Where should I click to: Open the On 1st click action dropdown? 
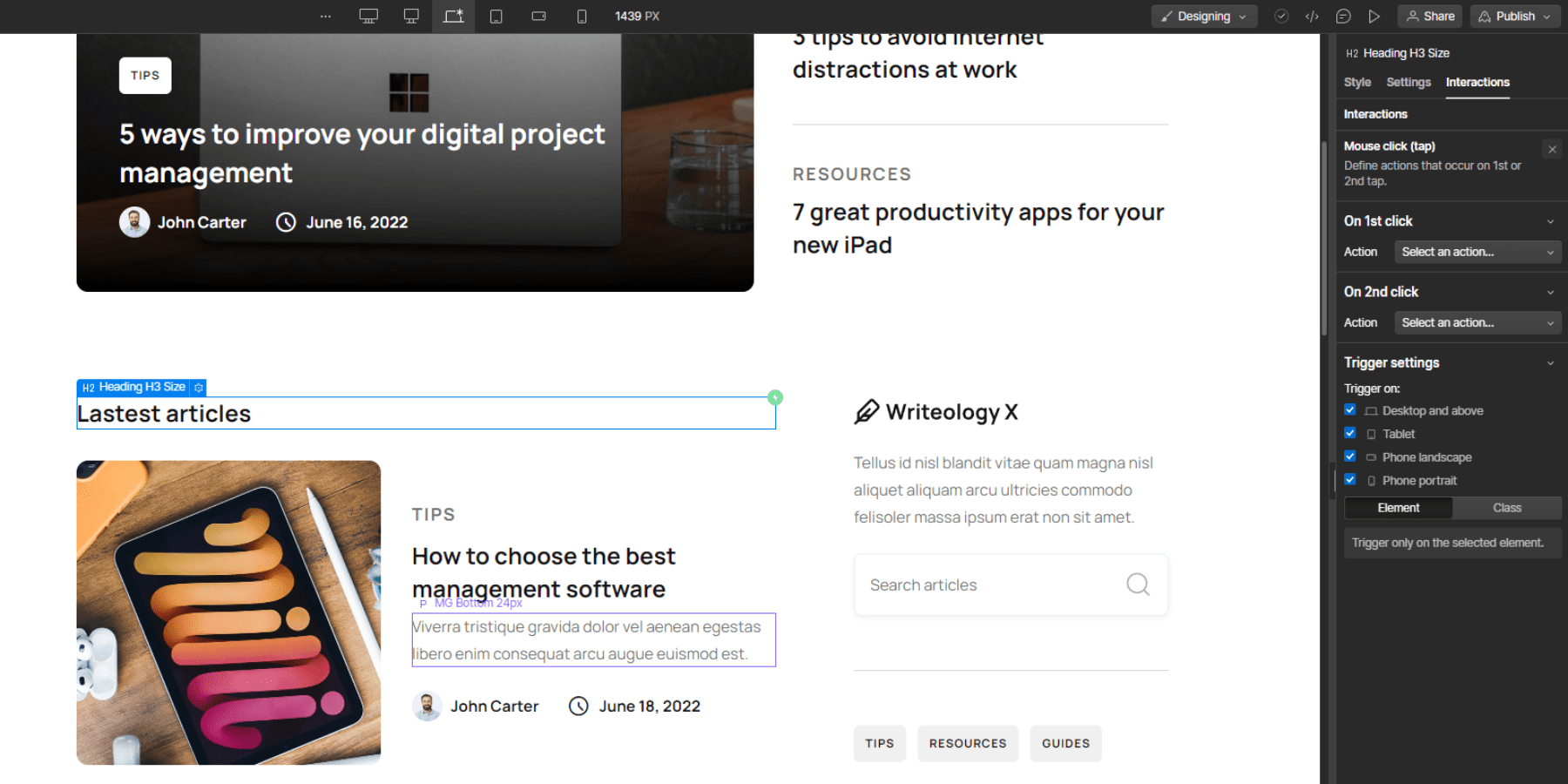(1477, 252)
